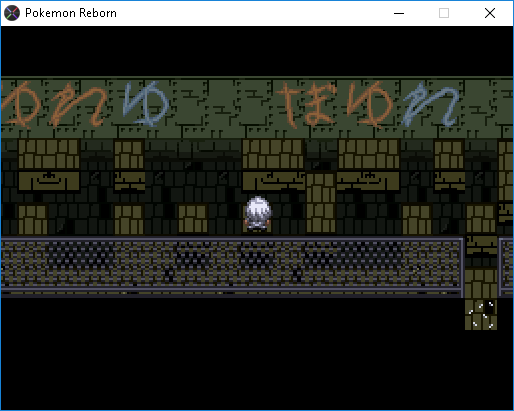This screenshot has height=411, width=514.
Task: Click the blue graffiti symbol on right wall
Action: [430, 105]
